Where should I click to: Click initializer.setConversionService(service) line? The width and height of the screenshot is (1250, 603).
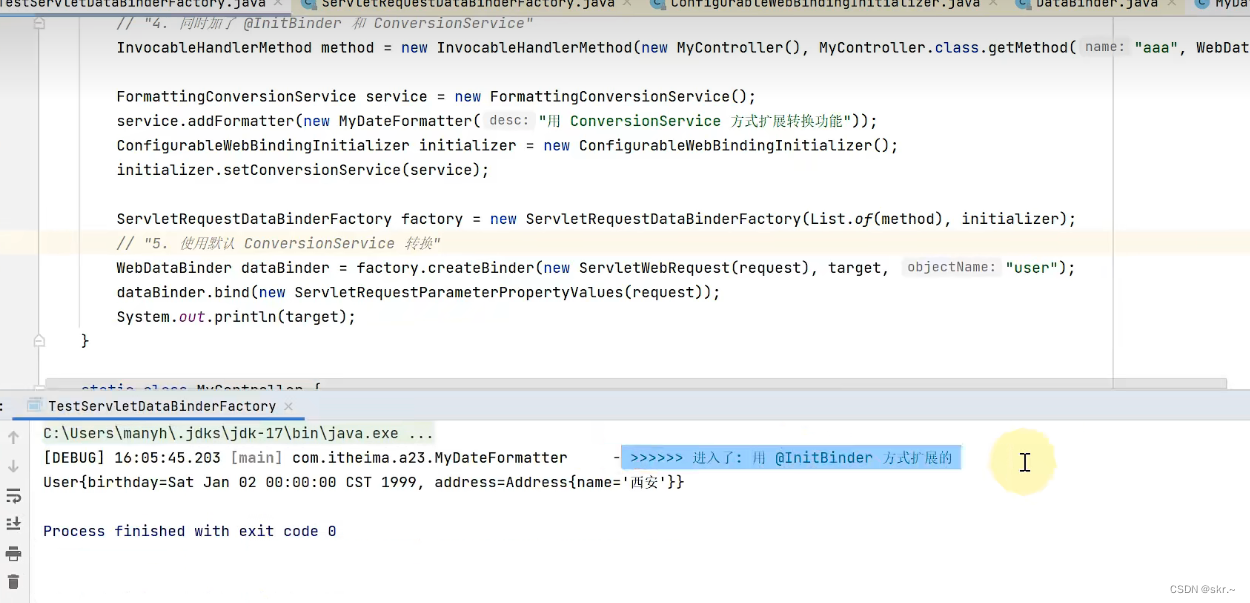(x=303, y=170)
